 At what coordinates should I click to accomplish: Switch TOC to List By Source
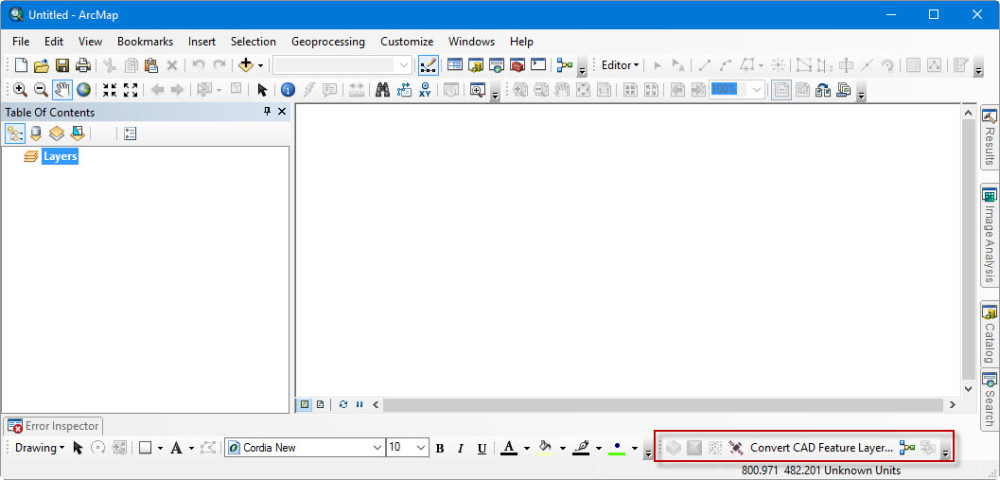click(x=36, y=134)
